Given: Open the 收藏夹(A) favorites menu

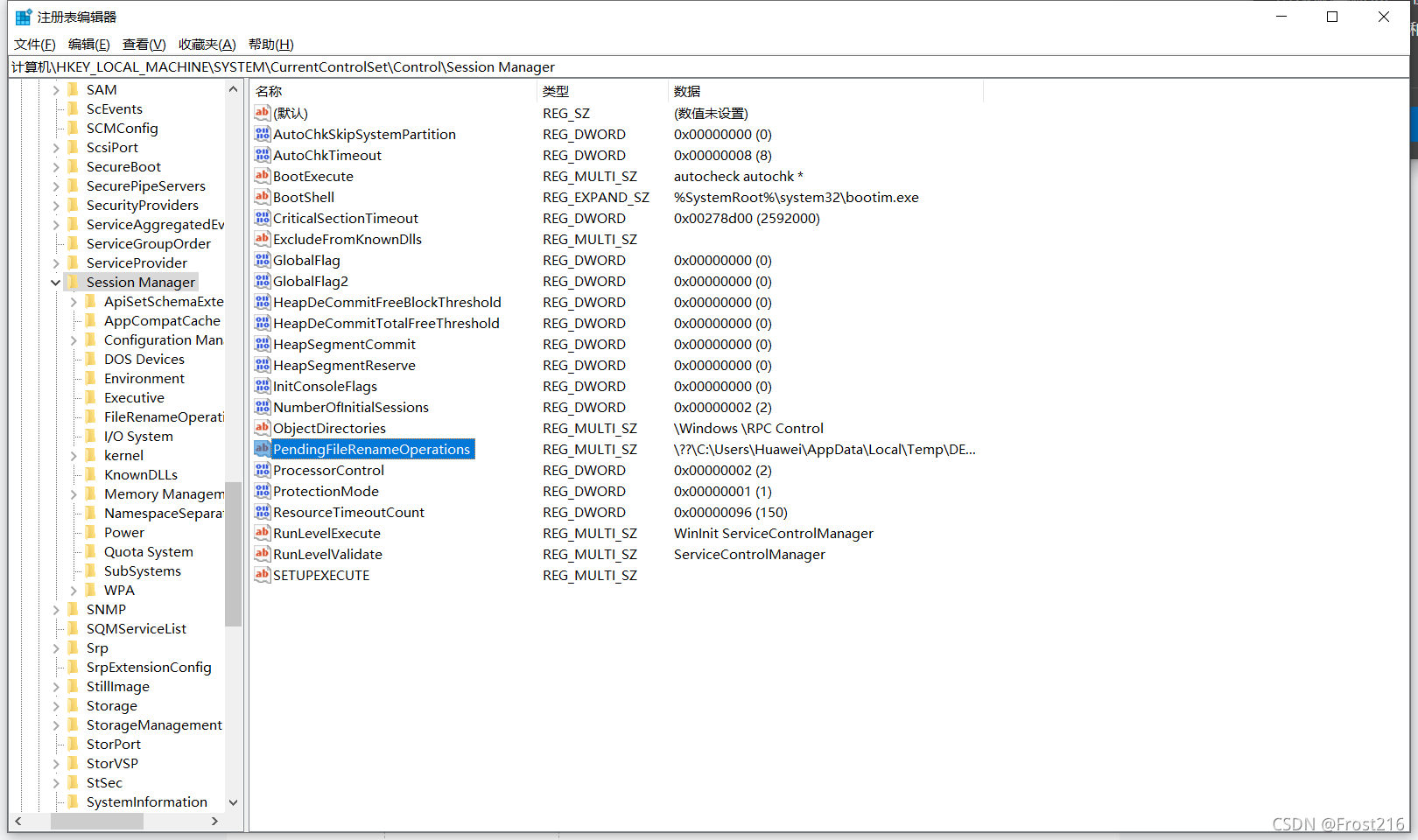Looking at the screenshot, I should tap(207, 45).
